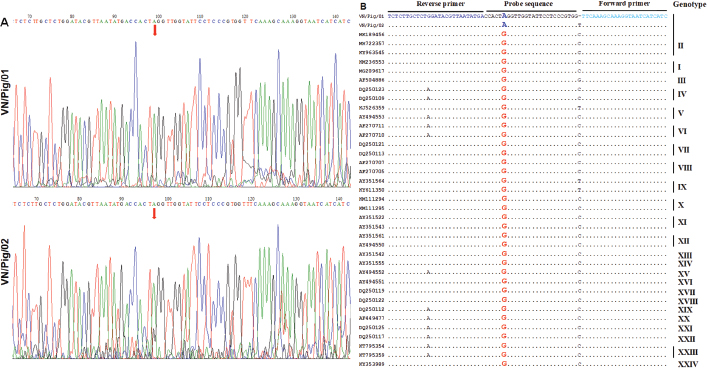Click genotype IX label
The image size is (707, 368).
tap(682, 187)
